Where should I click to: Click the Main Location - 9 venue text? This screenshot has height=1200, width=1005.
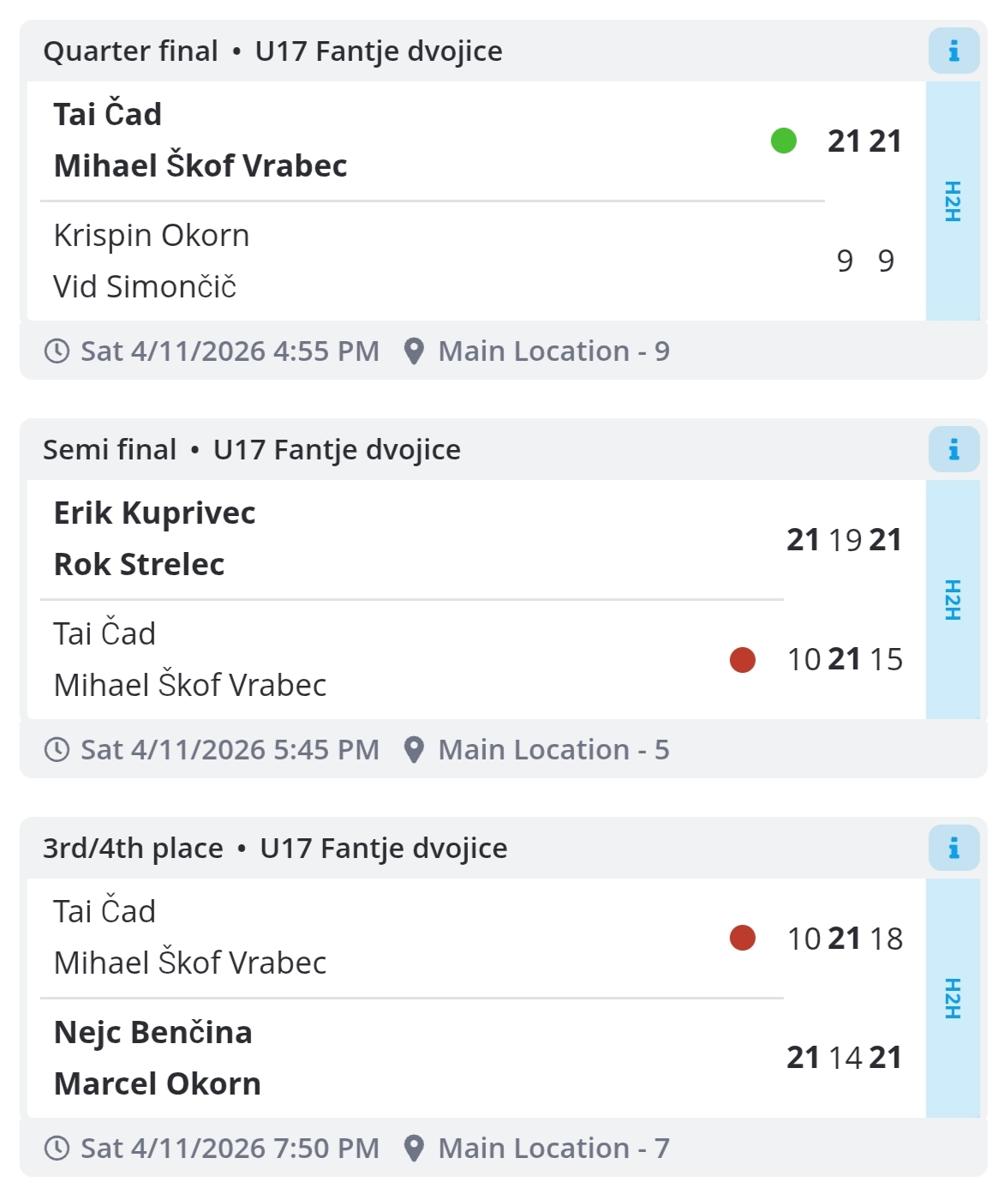553,351
